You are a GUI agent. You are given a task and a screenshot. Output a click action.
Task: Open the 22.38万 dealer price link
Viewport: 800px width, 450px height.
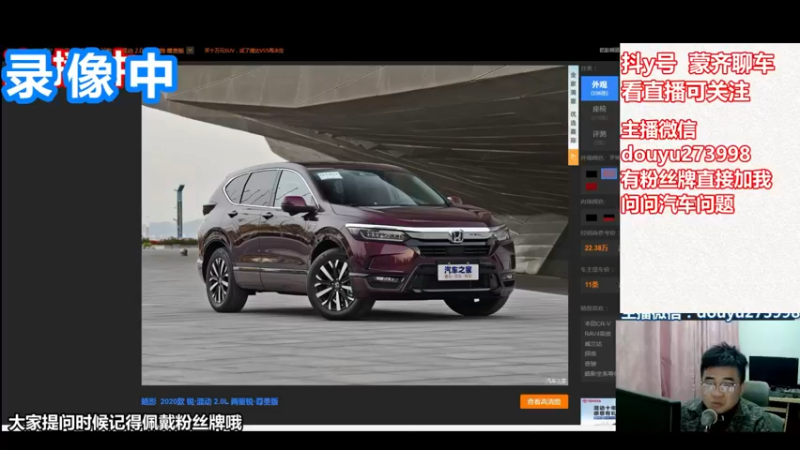[x=596, y=248]
